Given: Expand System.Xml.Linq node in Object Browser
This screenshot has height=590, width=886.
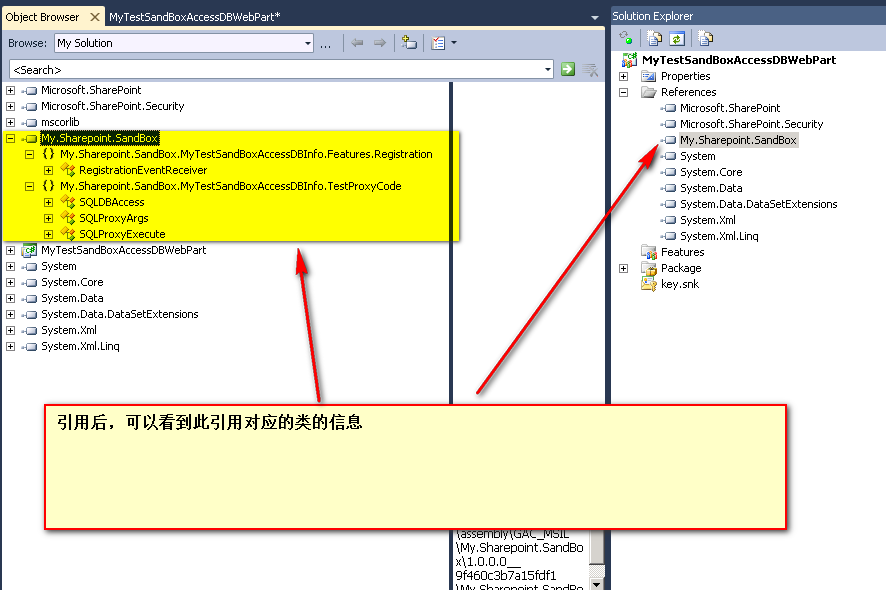Looking at the screenshot, I should pos(10,346).
